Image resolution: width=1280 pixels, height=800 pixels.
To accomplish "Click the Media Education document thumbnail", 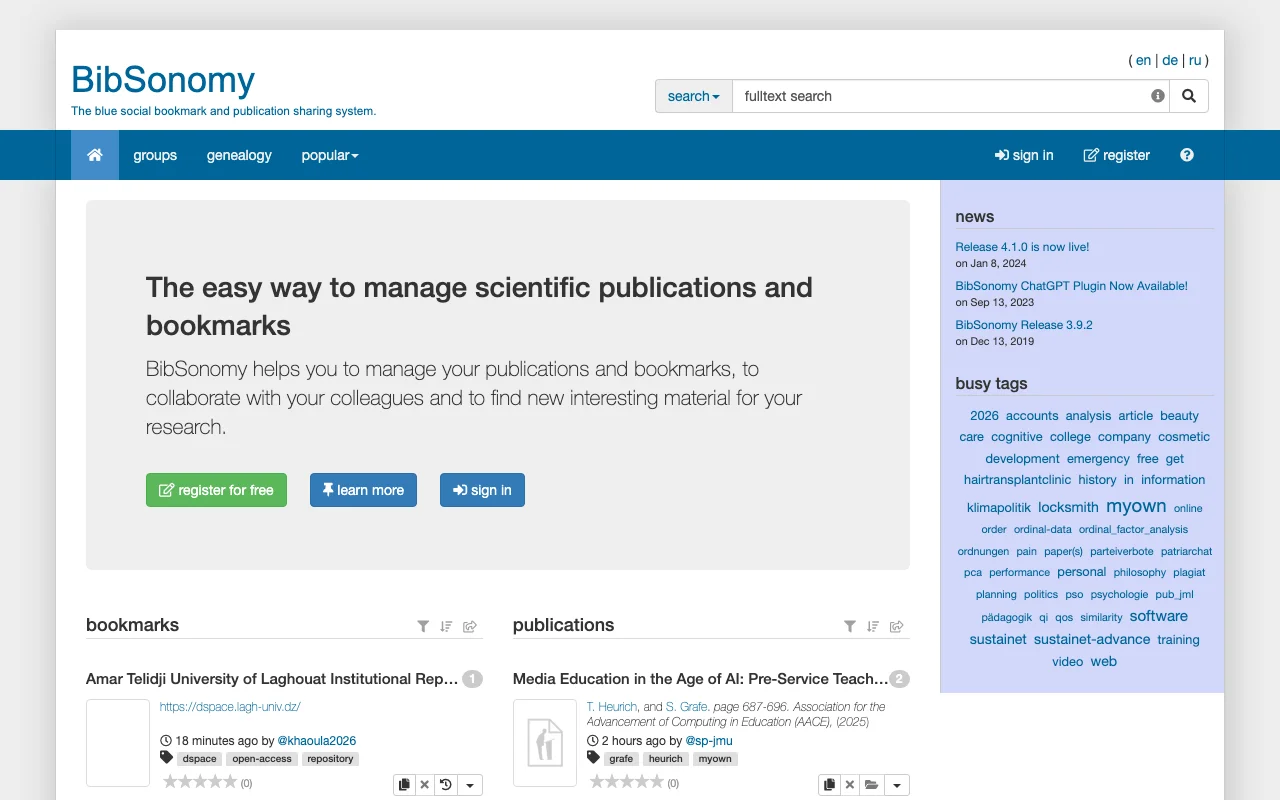I will point(545,743).
